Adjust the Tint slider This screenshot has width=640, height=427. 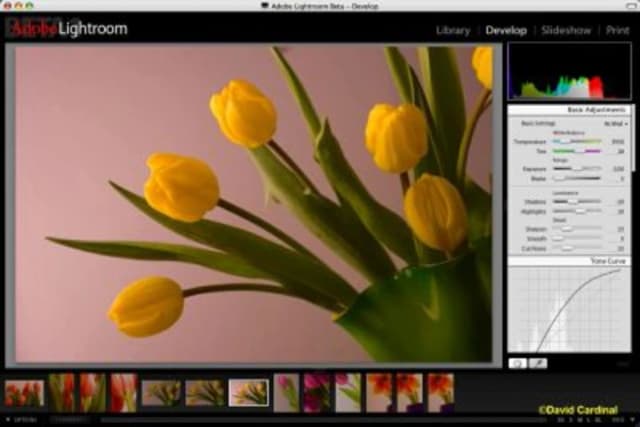[577, 151]
